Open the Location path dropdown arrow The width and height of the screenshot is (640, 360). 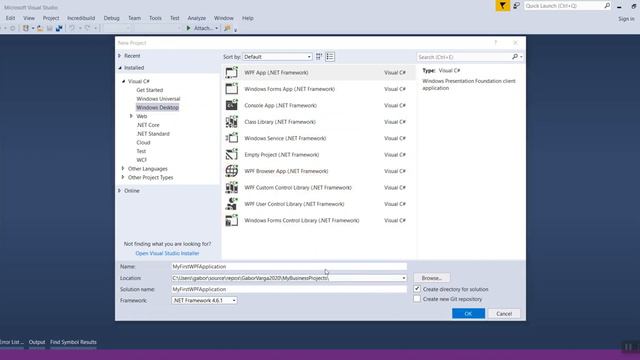[x=404, y=278]
